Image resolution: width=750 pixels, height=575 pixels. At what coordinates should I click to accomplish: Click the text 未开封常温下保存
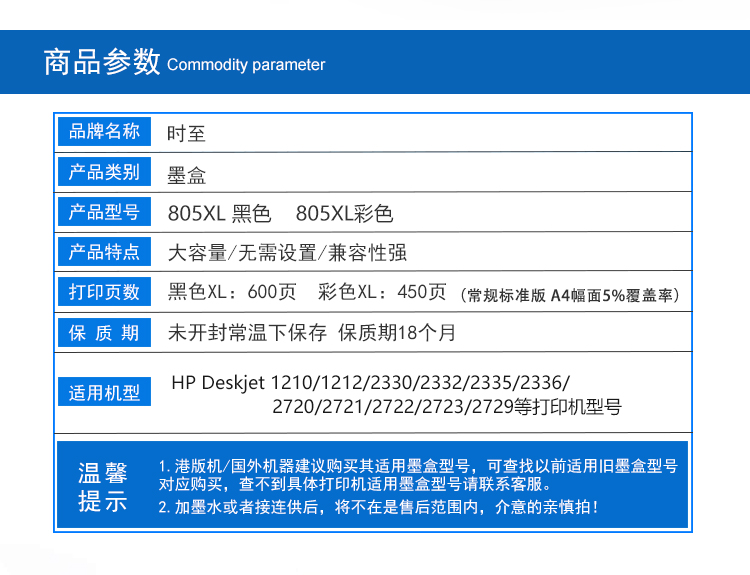click(x=247, y=332)
